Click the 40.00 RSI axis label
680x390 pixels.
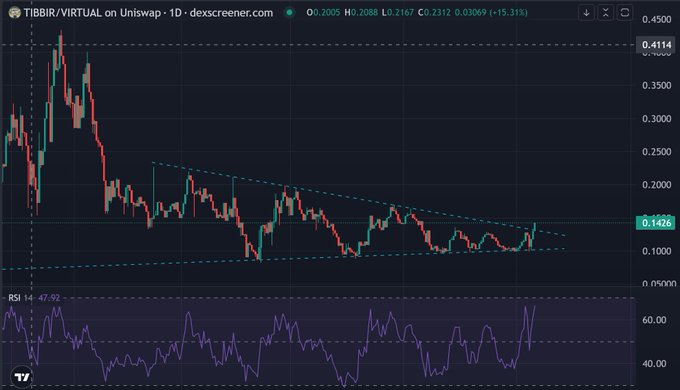[654, 364]
